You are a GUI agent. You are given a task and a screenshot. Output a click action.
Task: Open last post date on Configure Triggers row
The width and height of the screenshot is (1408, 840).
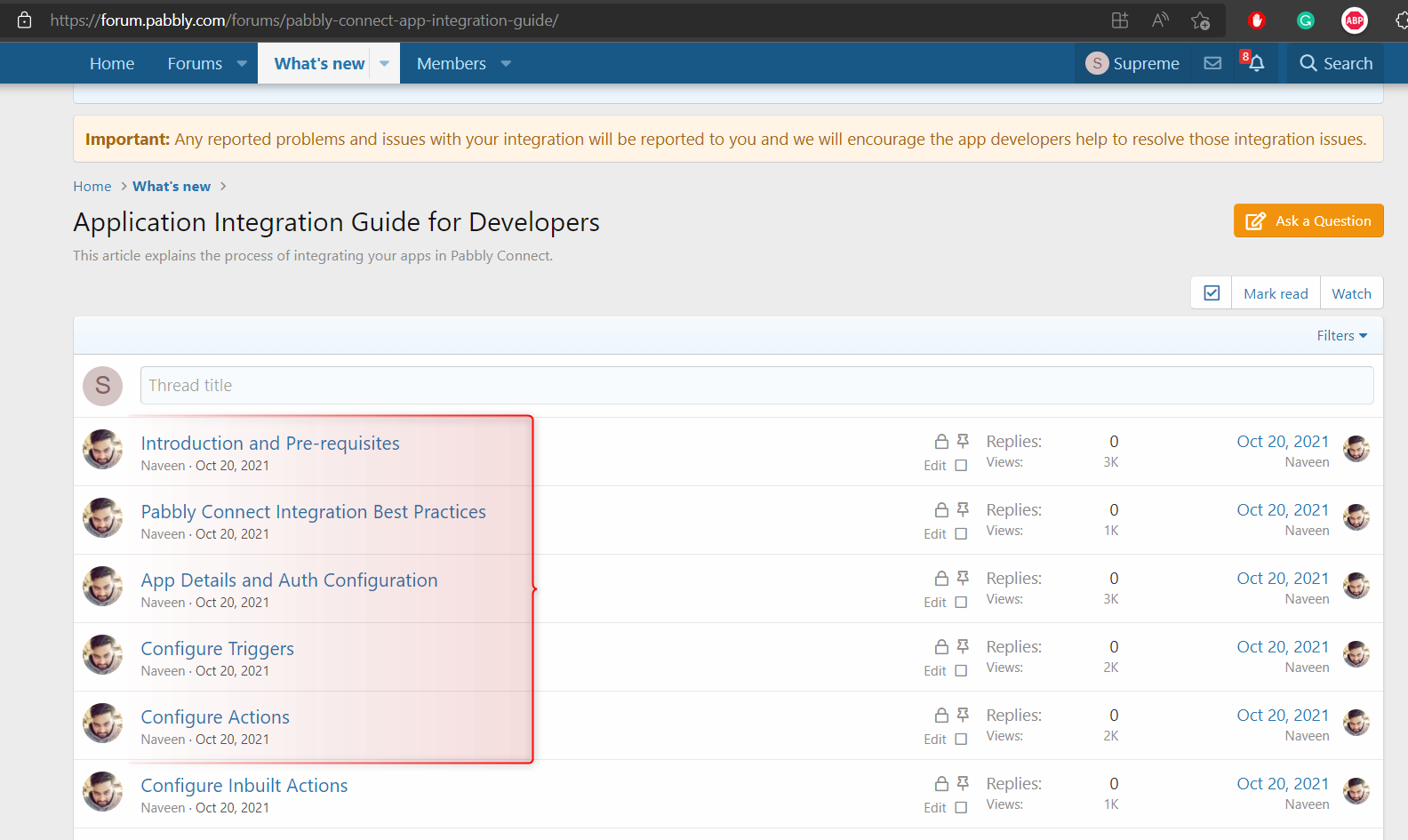pos(1283,646)
